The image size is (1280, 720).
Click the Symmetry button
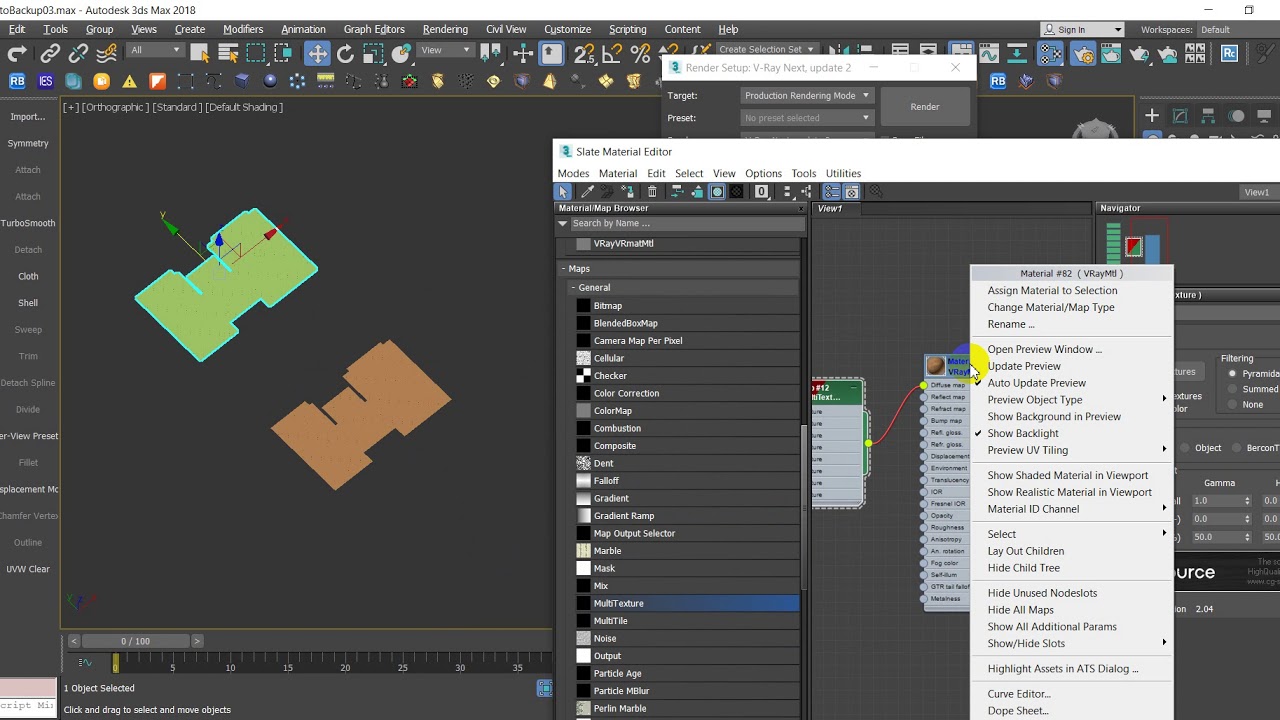pos(28,143)
